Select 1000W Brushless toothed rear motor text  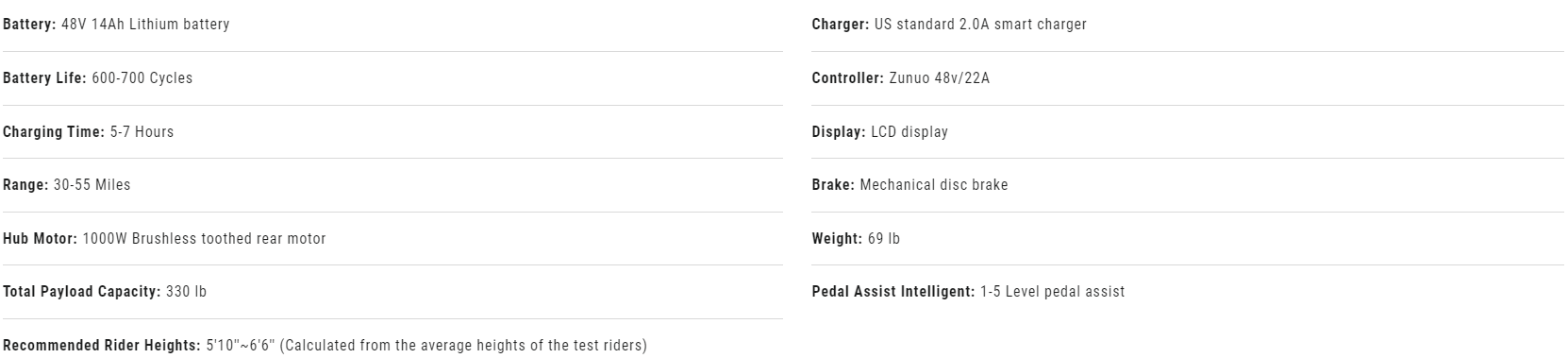click(x=205, y=239)
